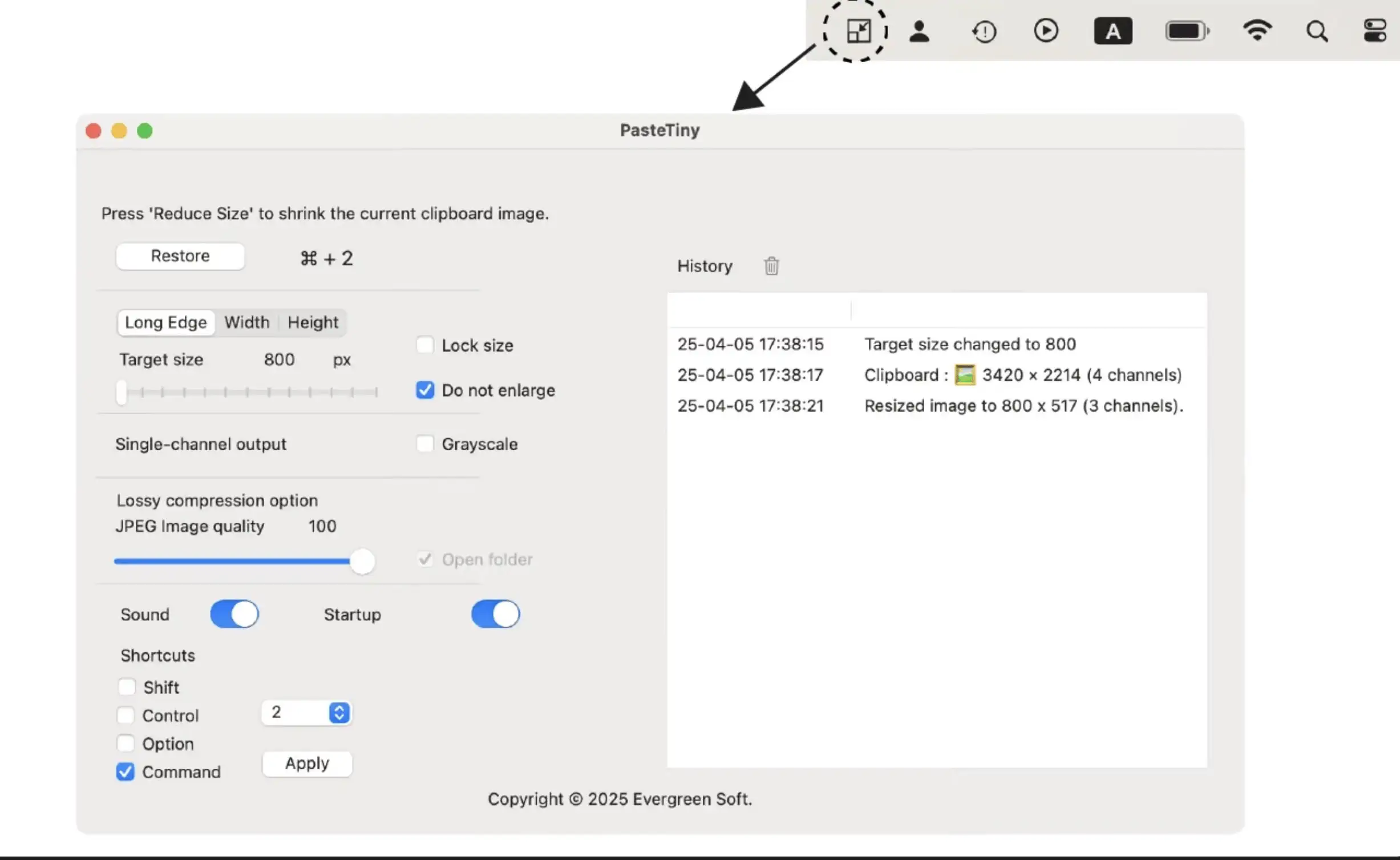Click the JPEG Image quality value 100
Screen dimensions: 1400x860
[x=322, y=526]
